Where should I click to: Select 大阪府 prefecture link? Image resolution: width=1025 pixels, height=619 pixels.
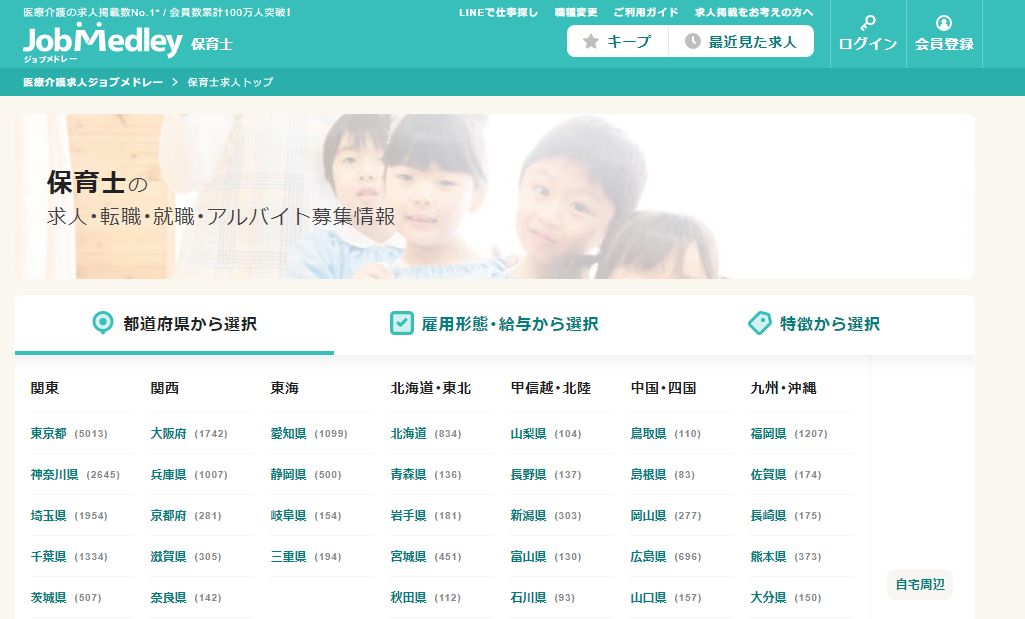pyautogui.click(x=169, y=434)
